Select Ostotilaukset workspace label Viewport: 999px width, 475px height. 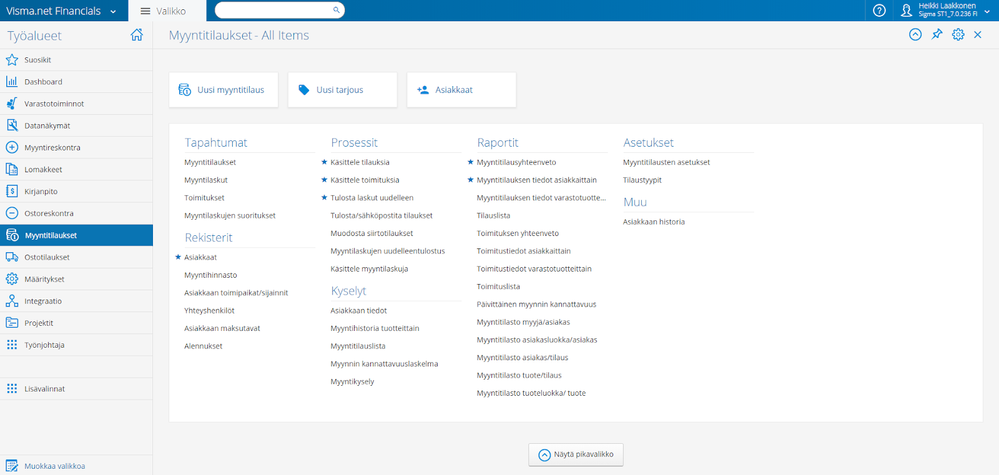pyautogui.click(x=47, y=257)
